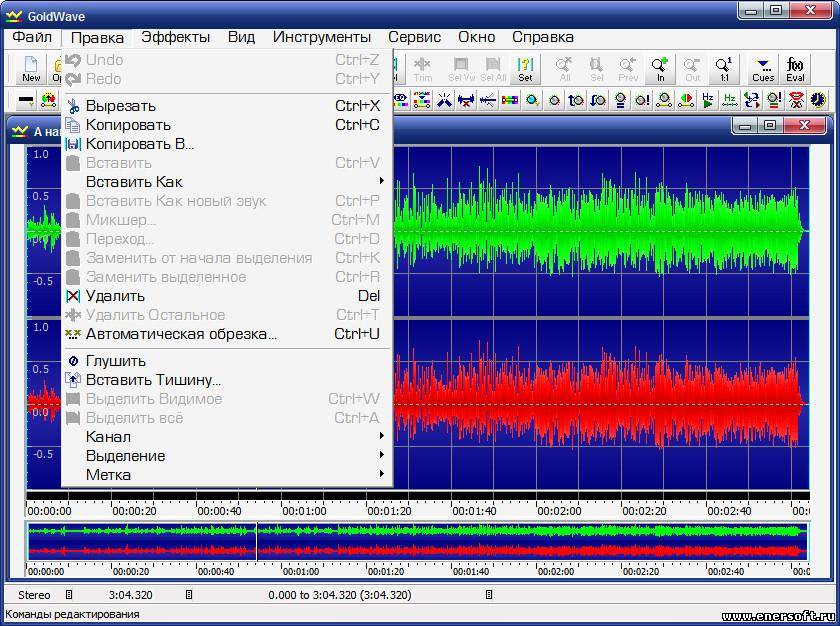This screenshot has height=626, width=840.
Task: Choose Автоматическая обрезка... menu entry
Action: pos(227,334)
